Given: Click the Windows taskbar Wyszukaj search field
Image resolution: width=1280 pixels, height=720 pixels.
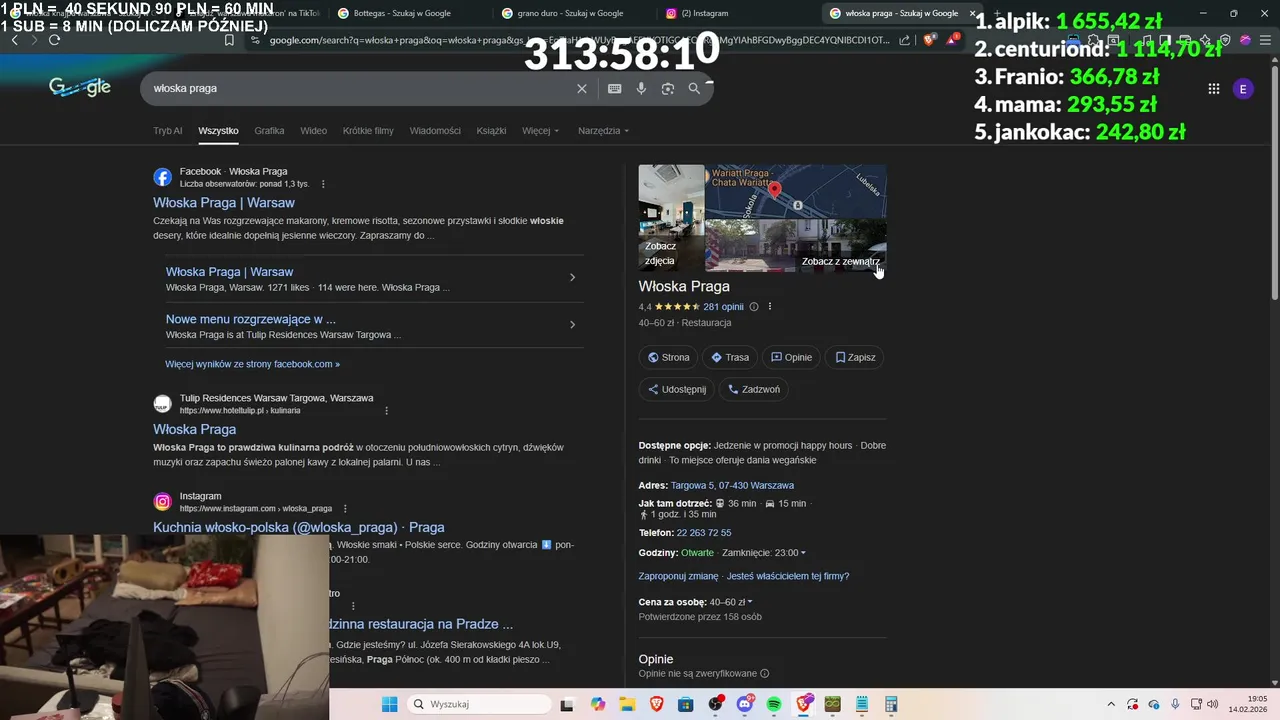Looking at the screenshot, I should [479, 704].
